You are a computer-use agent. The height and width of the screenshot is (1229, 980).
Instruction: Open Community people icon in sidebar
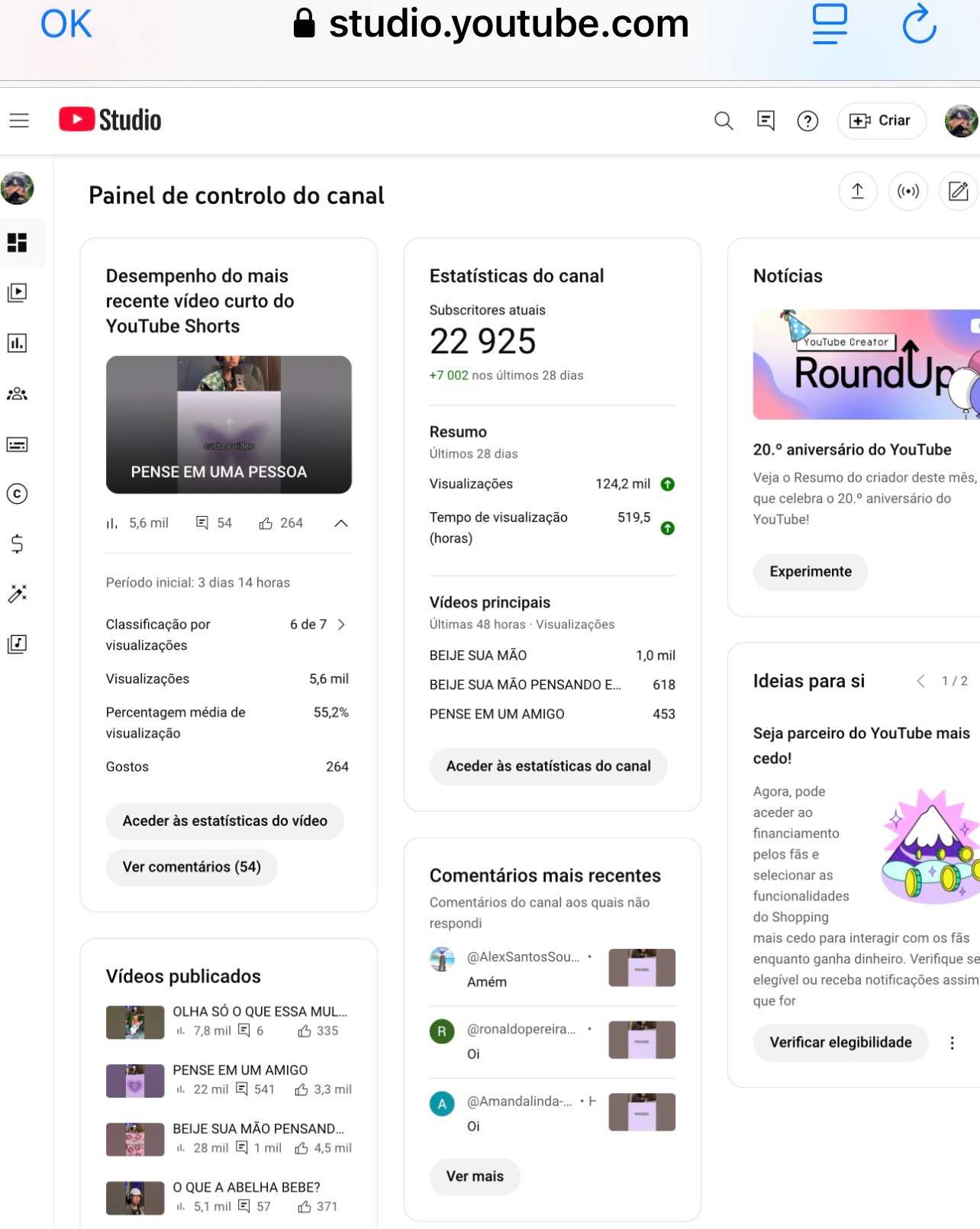tap(18, 394)
